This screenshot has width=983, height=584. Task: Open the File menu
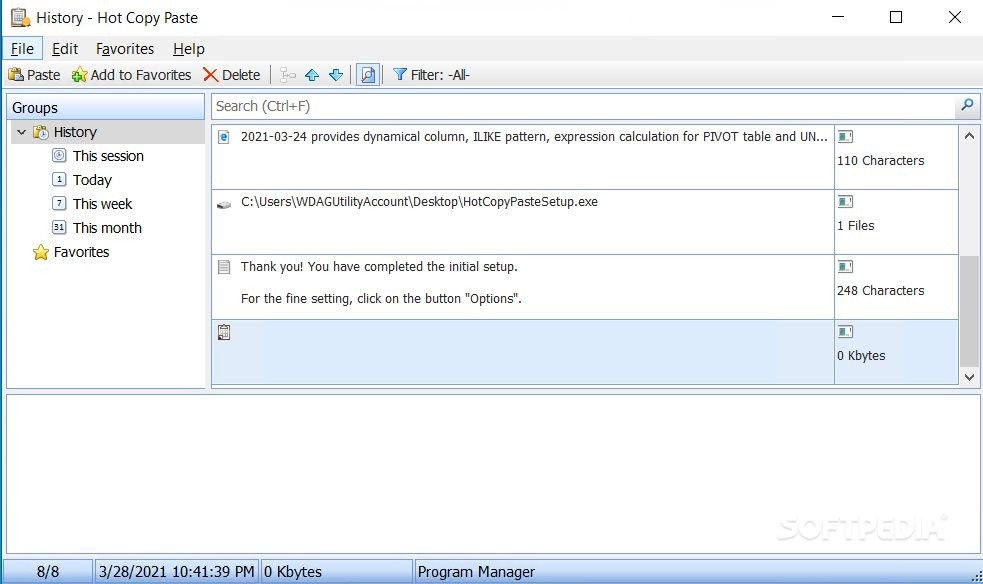[22, 48]
